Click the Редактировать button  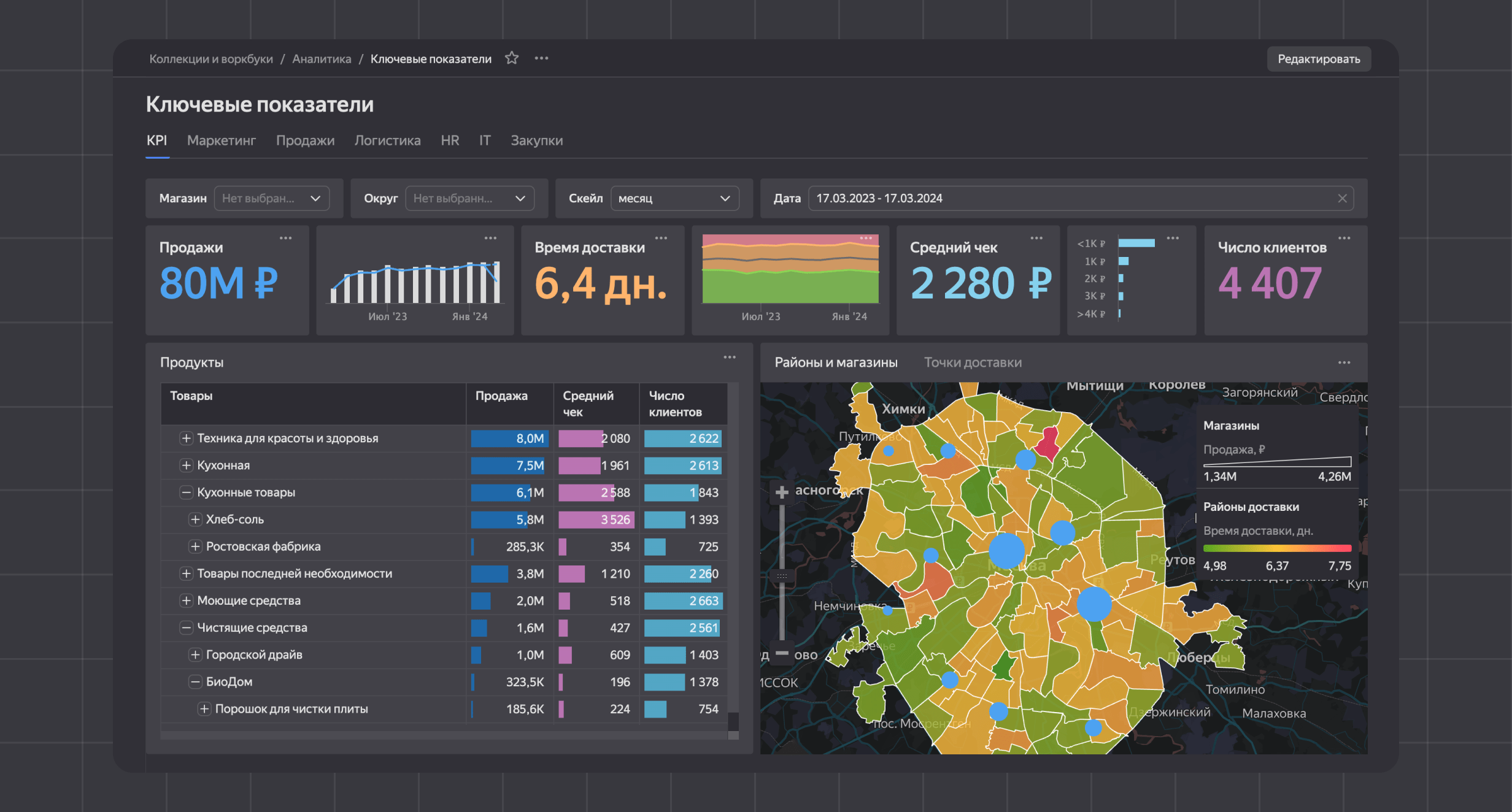1319,58
